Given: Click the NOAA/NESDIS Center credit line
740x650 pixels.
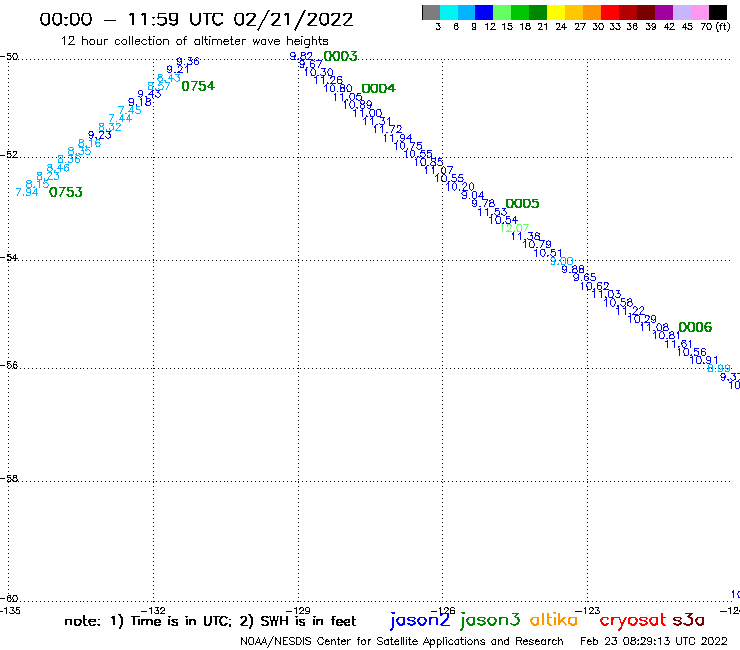Looking at the screenshot, I should pyautogui.click(x=402, y=641).
